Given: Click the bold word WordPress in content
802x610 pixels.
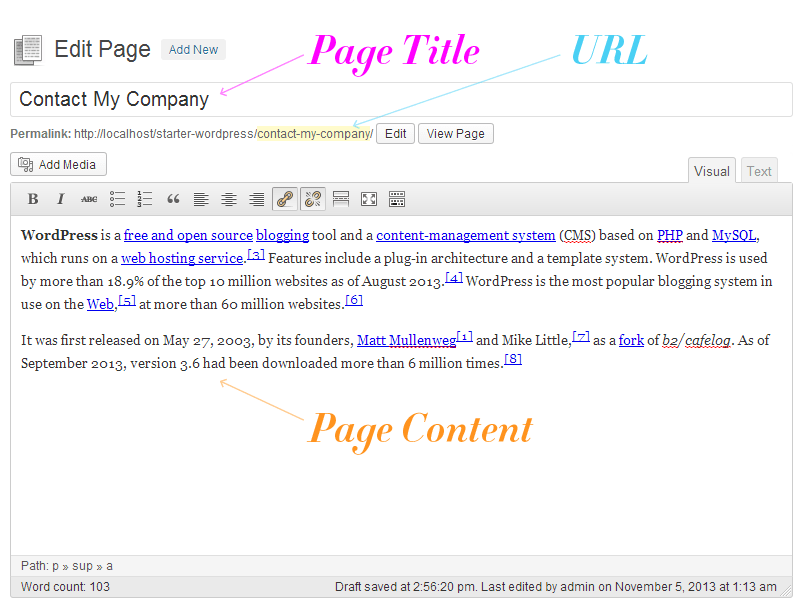Looking at the screenshot, I should coord(59,235).
